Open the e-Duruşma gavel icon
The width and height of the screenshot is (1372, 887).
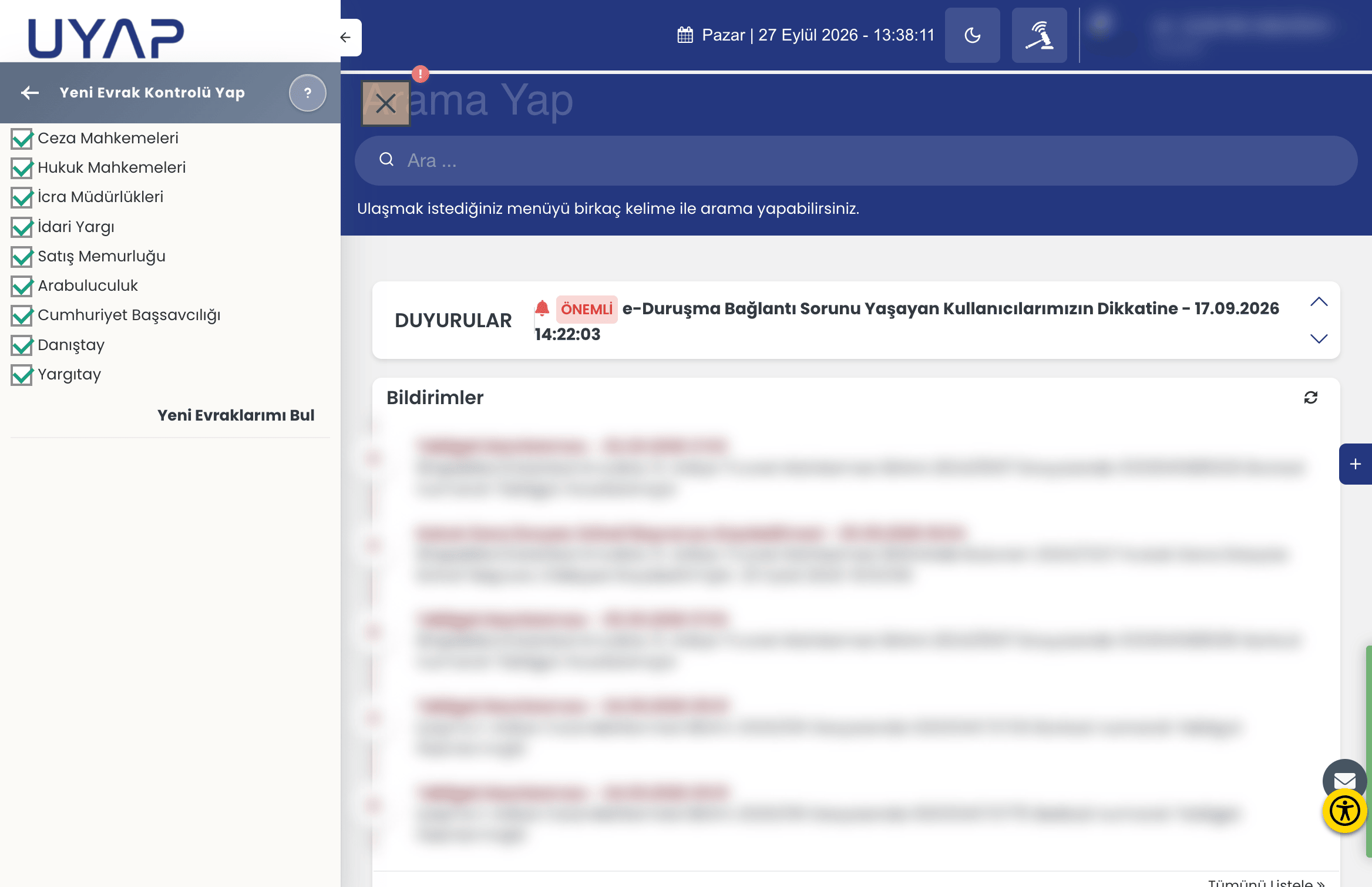pos(1039,35)
